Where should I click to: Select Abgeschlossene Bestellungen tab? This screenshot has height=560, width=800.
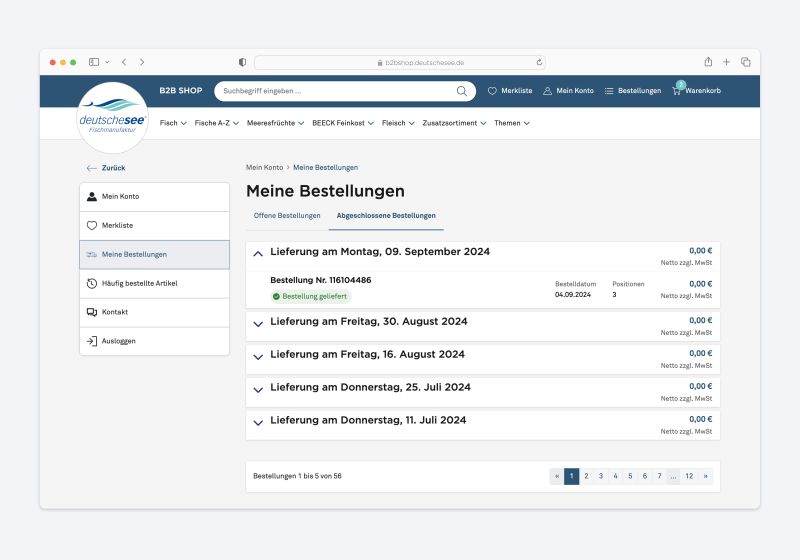386,216
